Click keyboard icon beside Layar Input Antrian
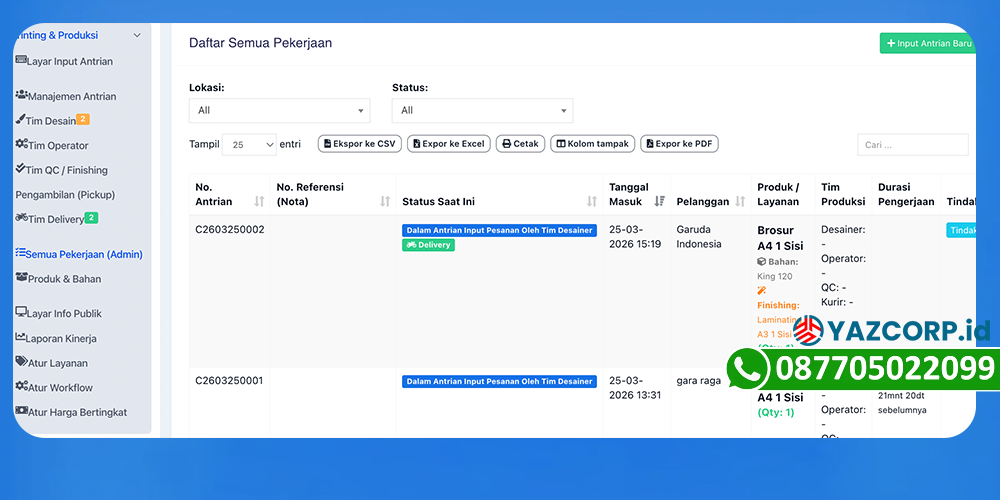This screenshot has height=500, width=1000. [x=21, y=61]
